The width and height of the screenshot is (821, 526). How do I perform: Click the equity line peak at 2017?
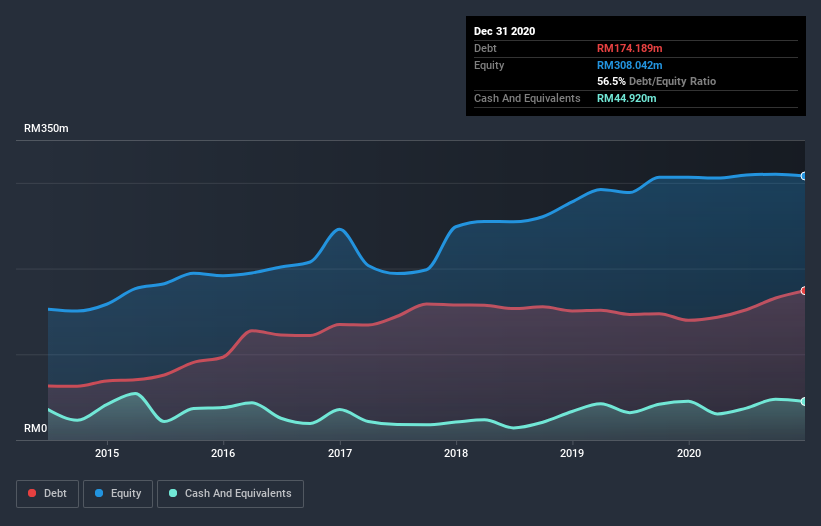click(x=340, y=229)
